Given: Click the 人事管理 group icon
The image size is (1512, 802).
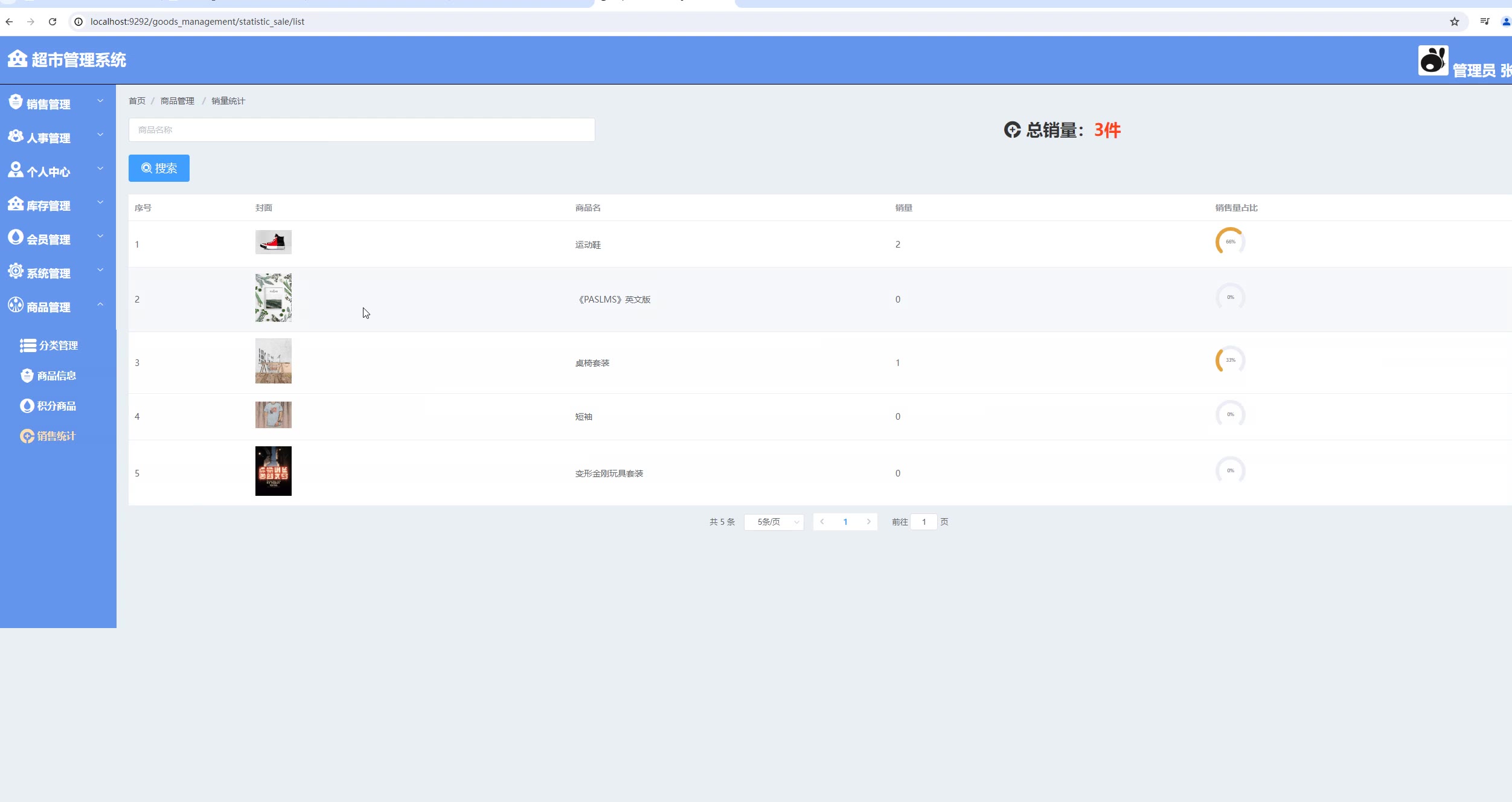Looking at the screenshot, I should coord(16,136).
